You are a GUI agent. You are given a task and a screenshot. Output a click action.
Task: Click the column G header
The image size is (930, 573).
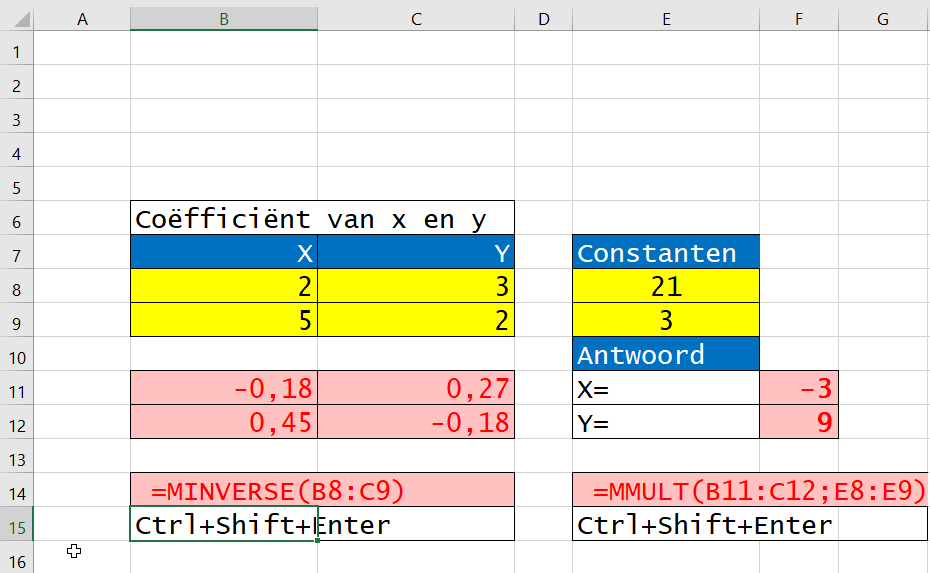click(883, 18)
